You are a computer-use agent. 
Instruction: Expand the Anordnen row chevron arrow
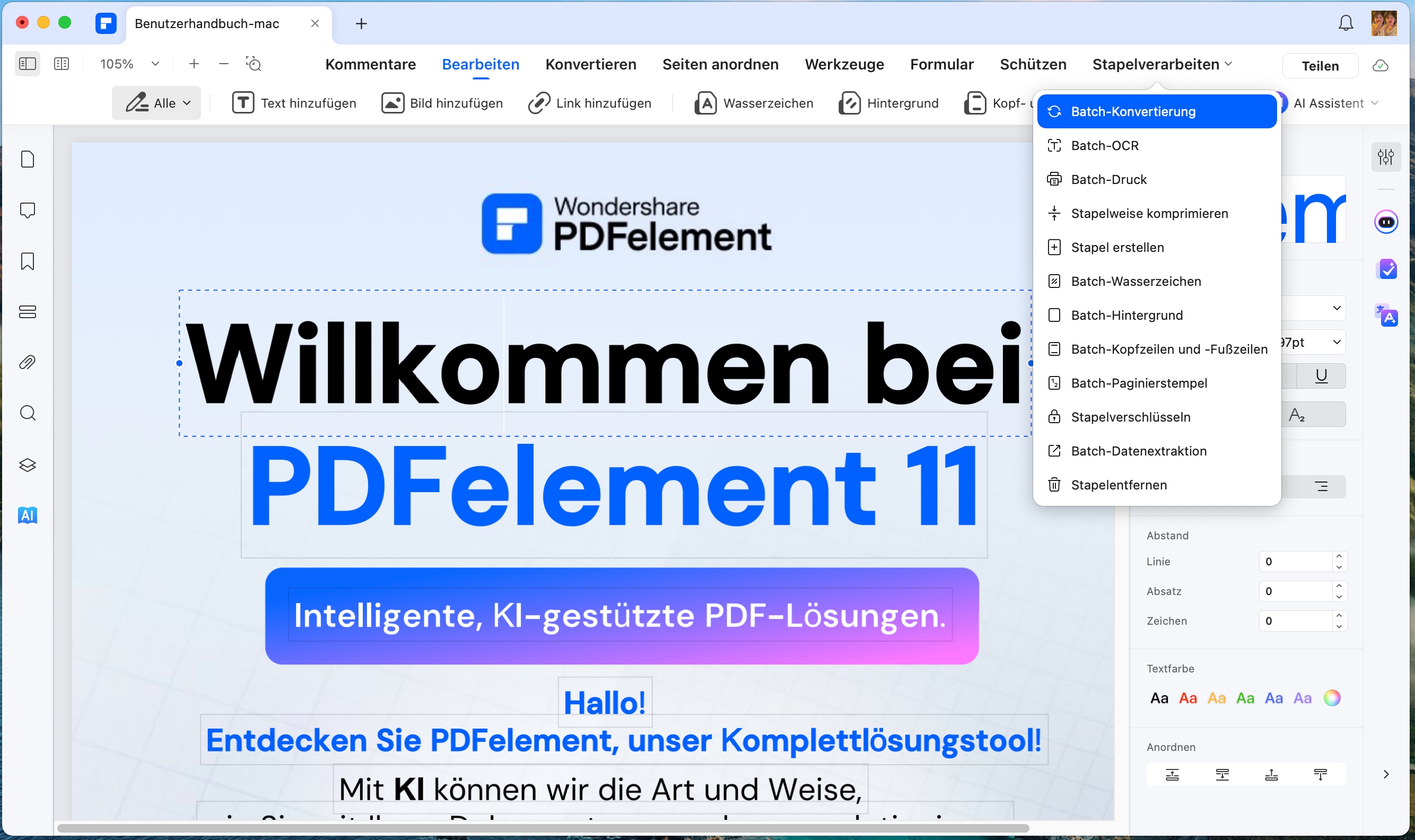[1386, 774]
